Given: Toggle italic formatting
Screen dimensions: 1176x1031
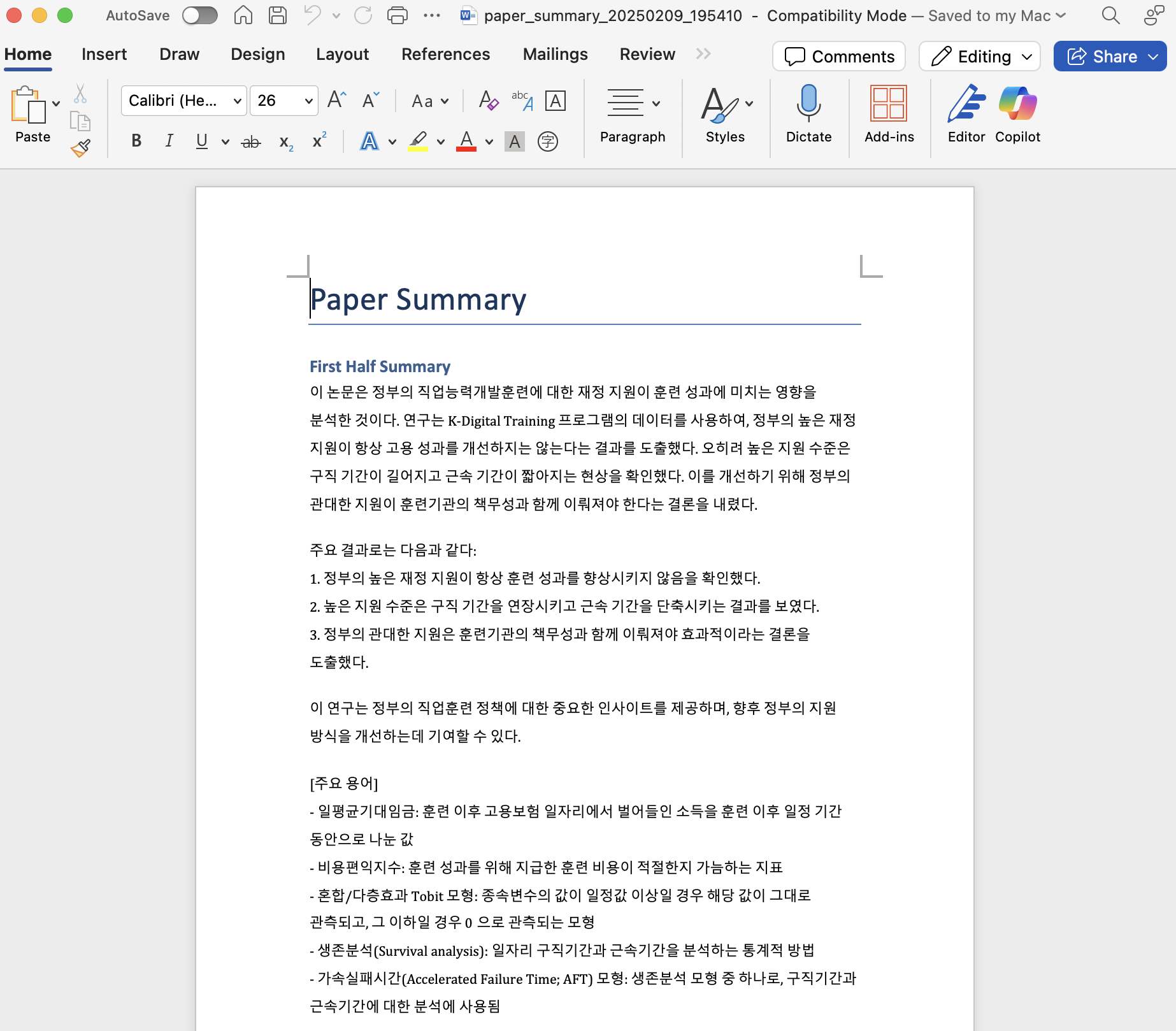Looking at the screenshot, I should pyautogui.click(x=169, y=141).
